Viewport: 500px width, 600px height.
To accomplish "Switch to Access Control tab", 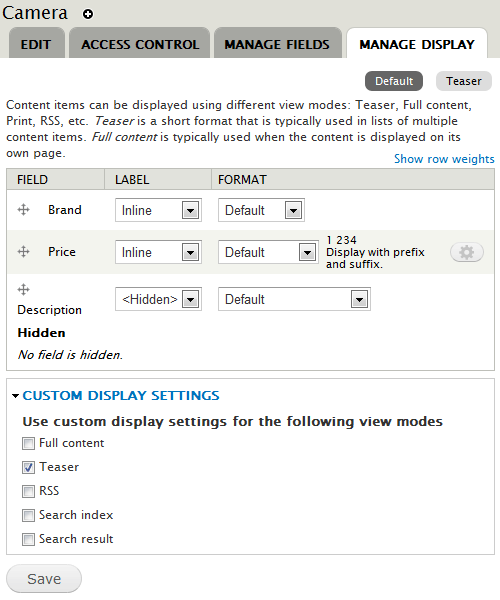I will (x=140, y=44).
